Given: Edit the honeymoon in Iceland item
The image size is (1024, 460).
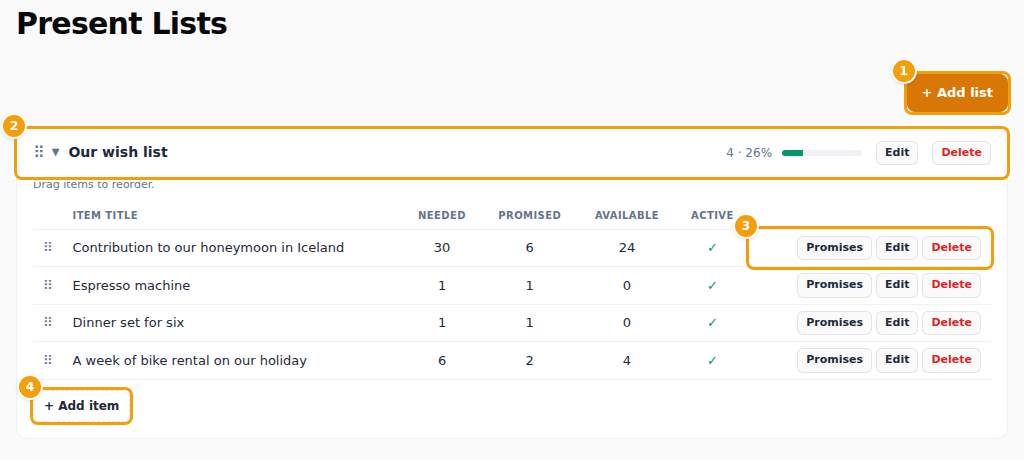Looking at the screenshot, I should (897, 248).
